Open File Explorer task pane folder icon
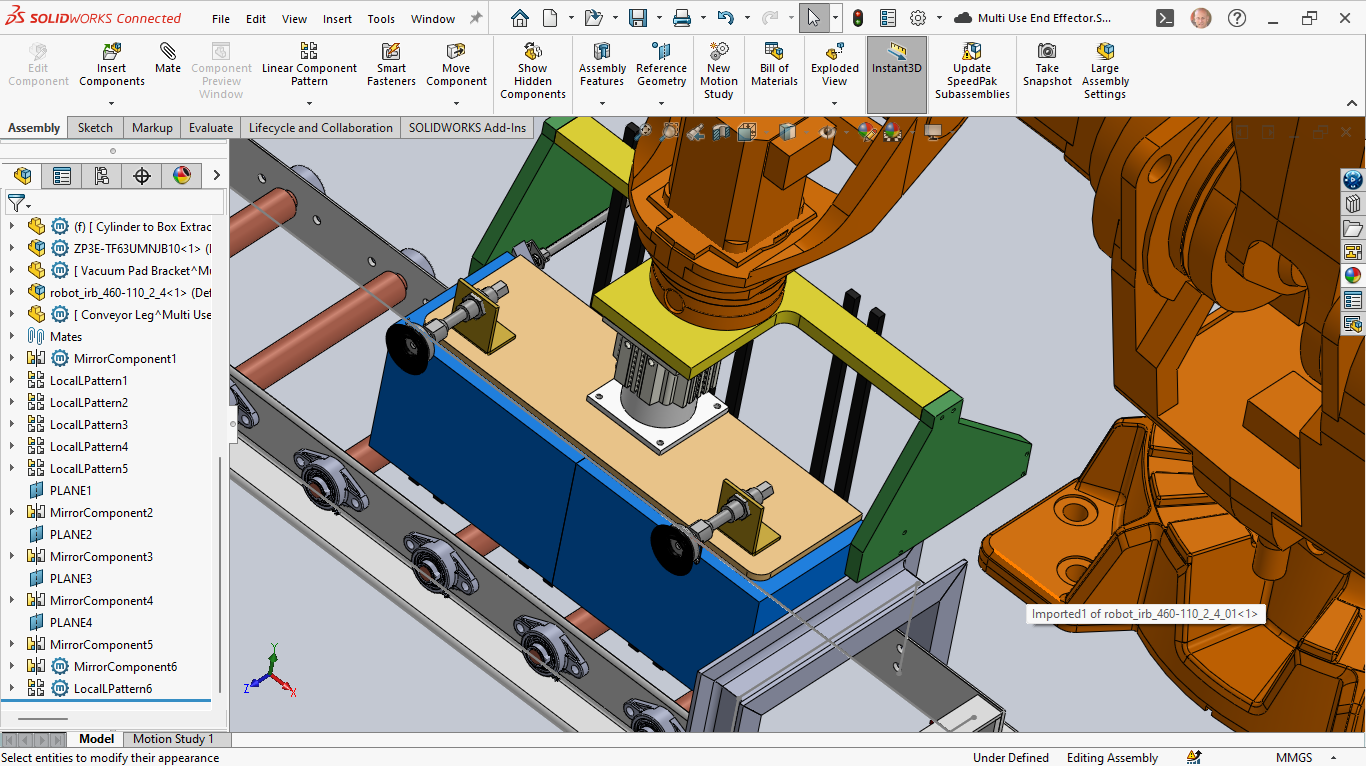This screenshot has width=1366, height=766. (1353, 228)
